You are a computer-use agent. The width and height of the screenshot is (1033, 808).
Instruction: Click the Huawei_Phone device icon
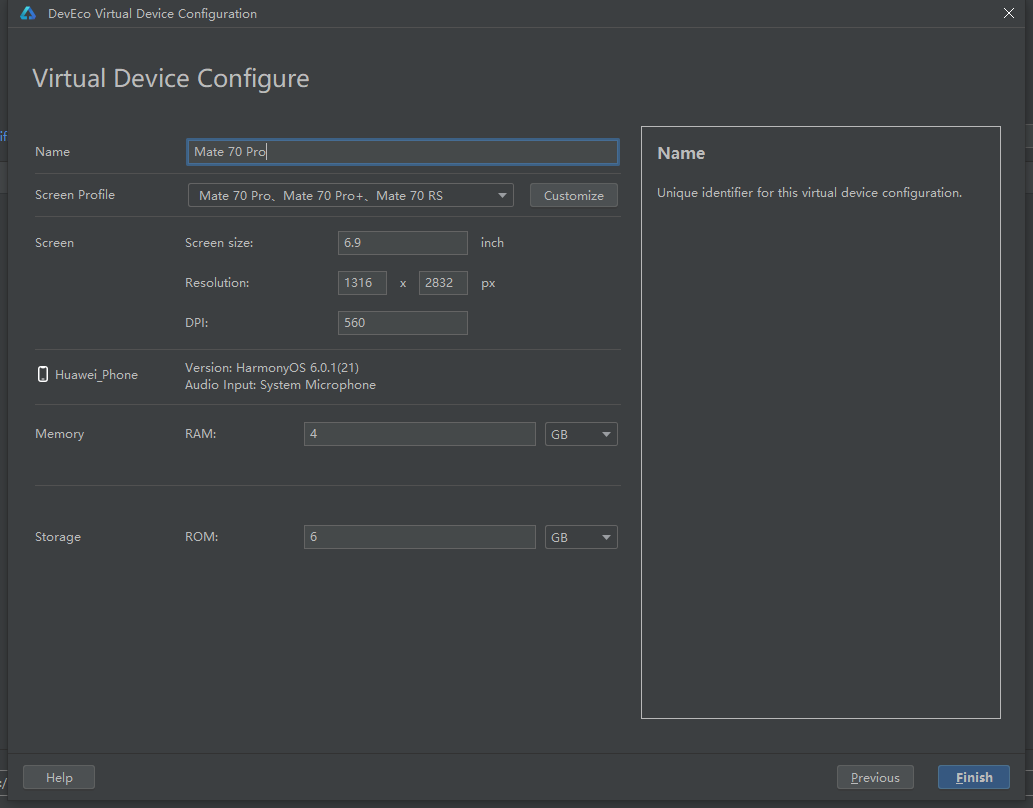pyautogui.click(x=43, y=374)
